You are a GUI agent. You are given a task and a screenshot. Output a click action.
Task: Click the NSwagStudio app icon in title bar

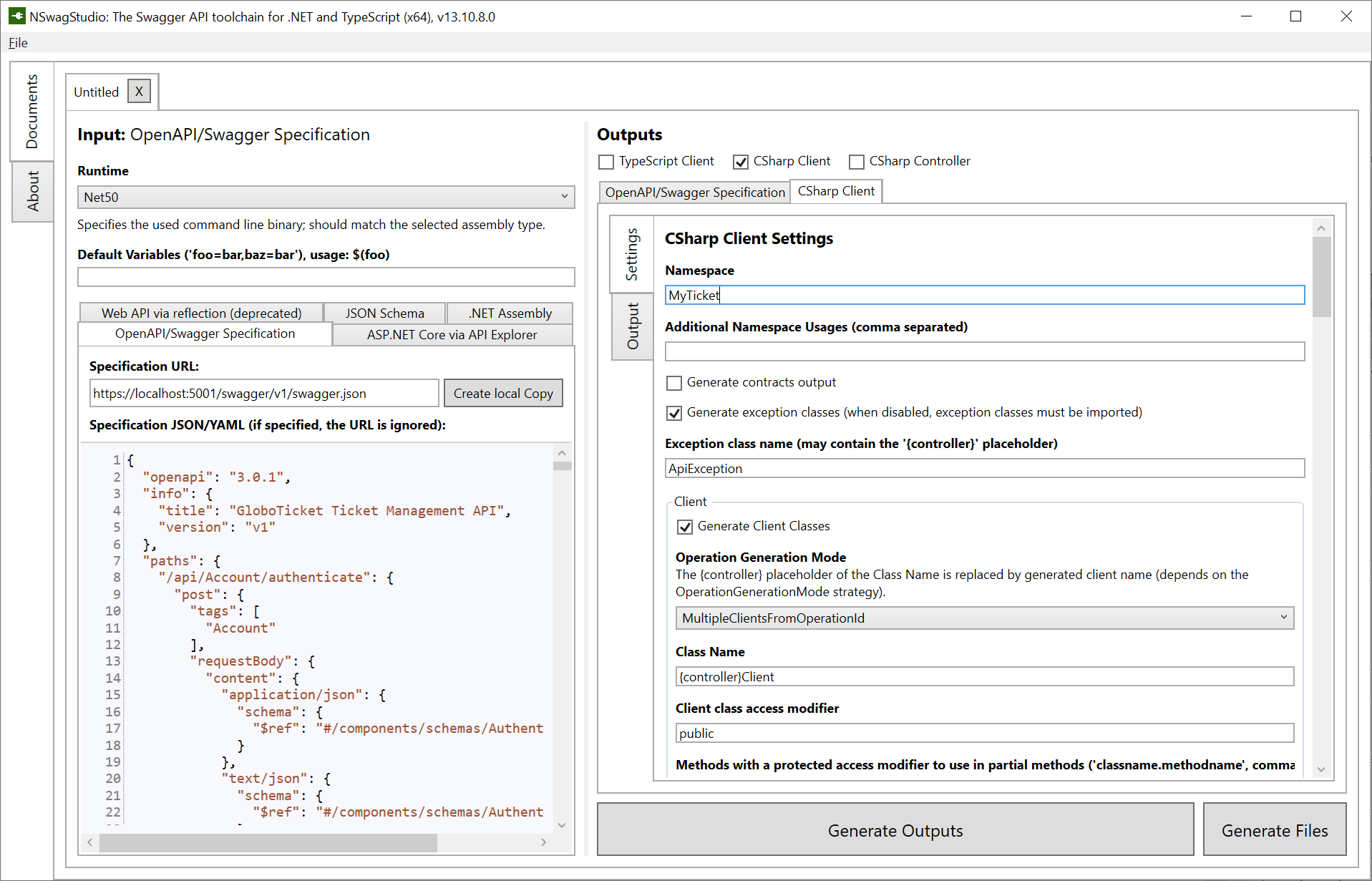pyautogui.click(x=16, y=16)
